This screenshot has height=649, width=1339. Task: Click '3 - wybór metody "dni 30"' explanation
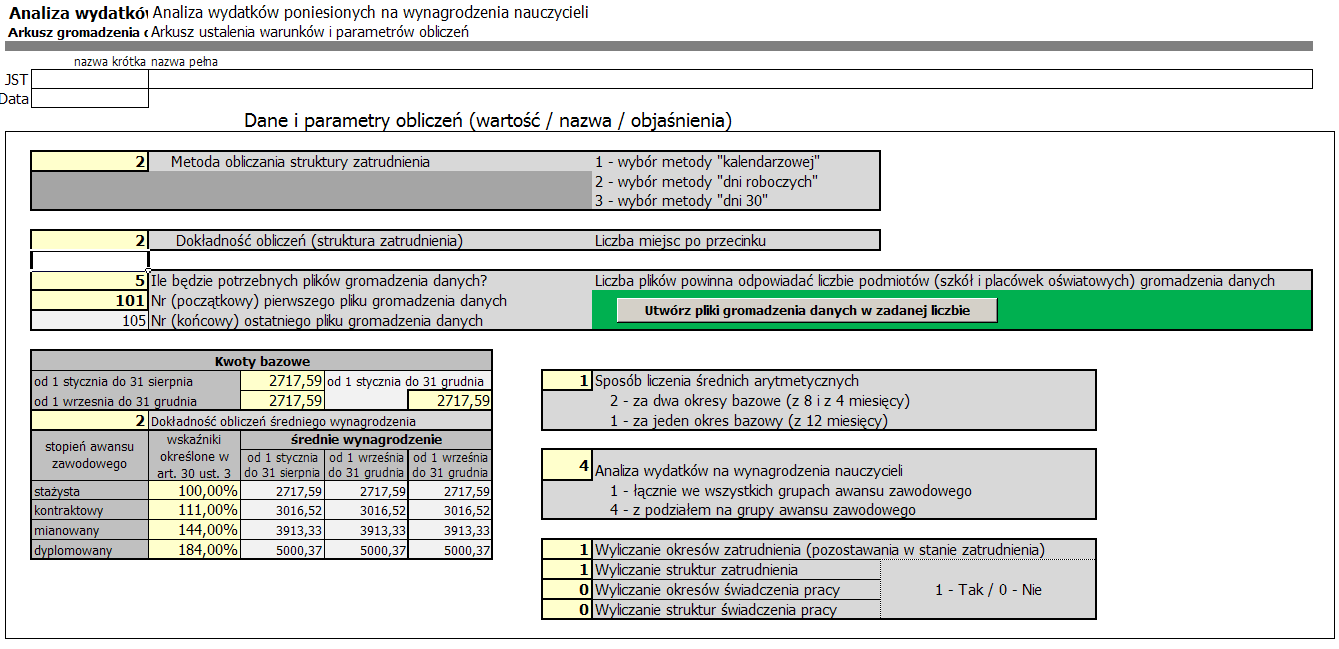pos(682,201)
